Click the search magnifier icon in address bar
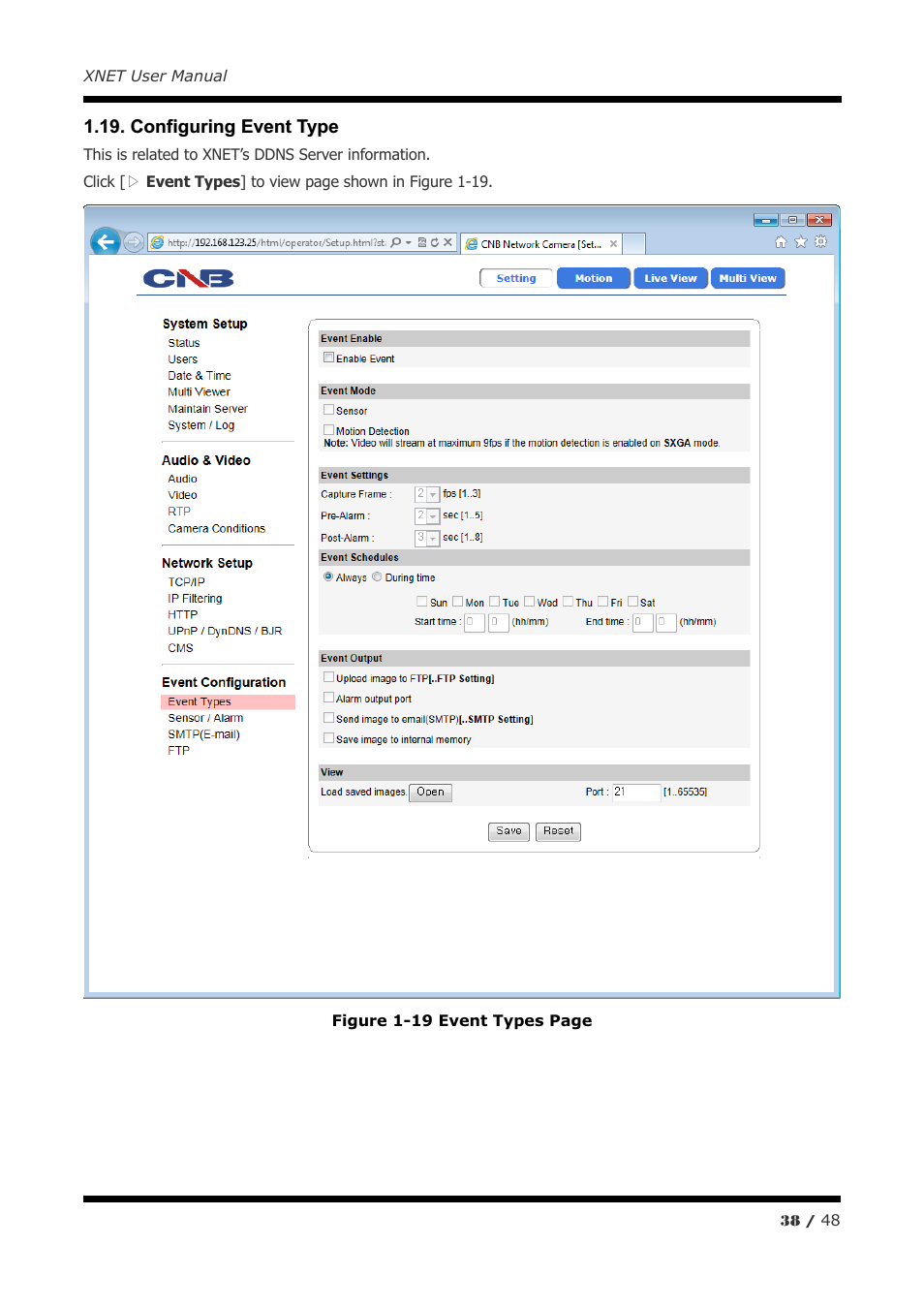 coord(396,242)
